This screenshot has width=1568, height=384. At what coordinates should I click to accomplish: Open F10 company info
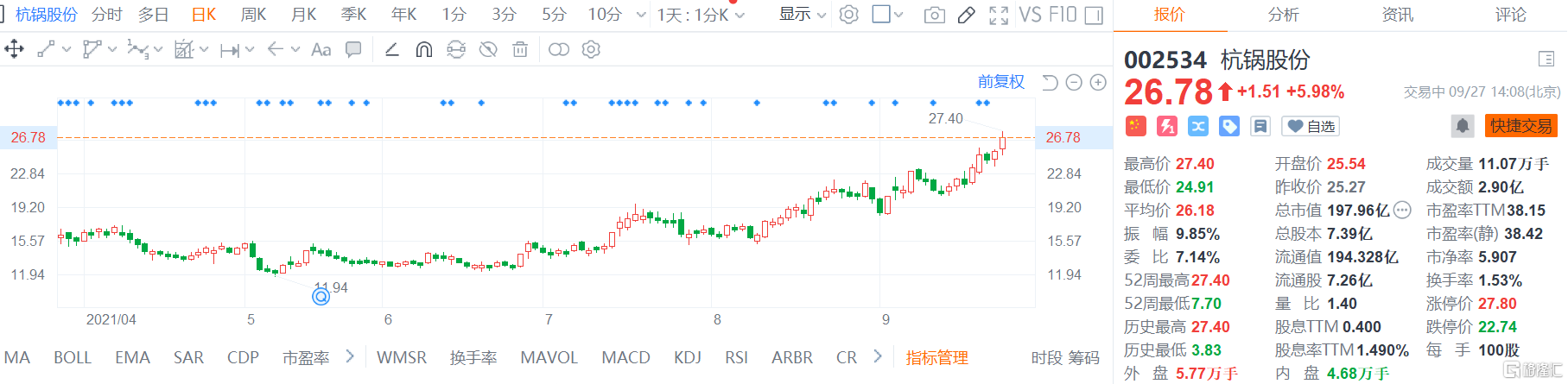pyautogui.click(x=1063, y=15)
